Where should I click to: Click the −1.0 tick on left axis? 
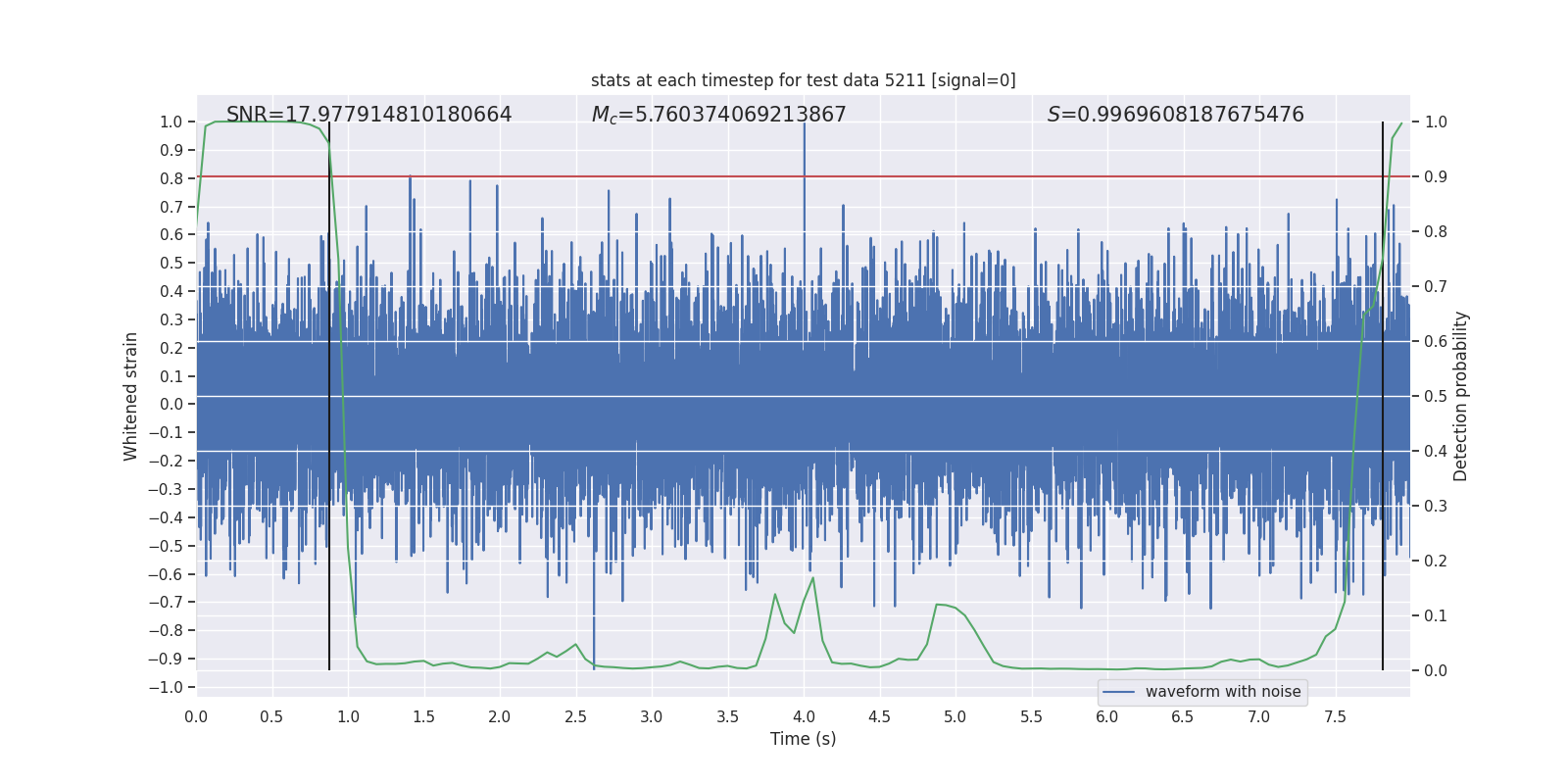pos(166,687)
